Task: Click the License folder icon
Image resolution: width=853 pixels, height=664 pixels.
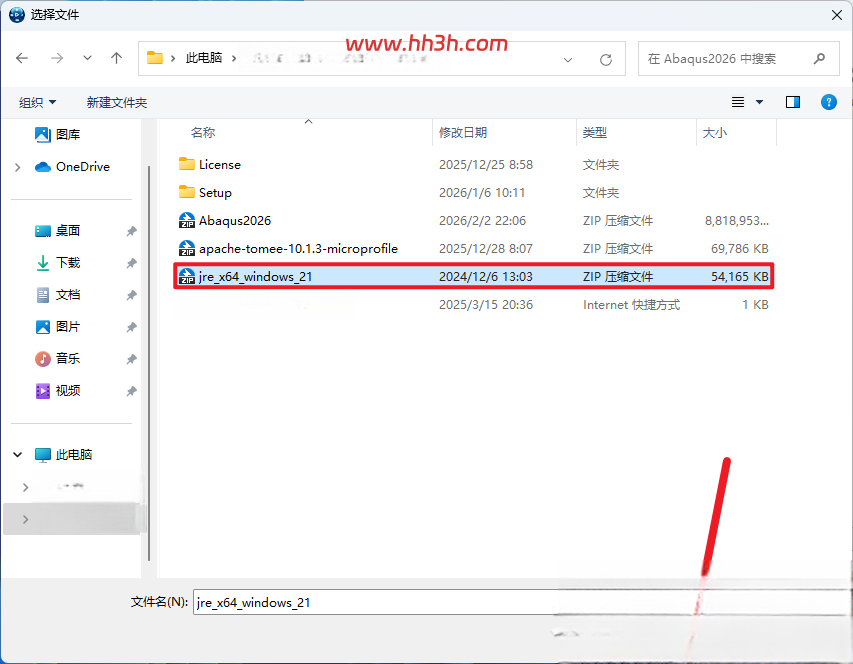Action: pyautogui.click(x=187, y=164)
